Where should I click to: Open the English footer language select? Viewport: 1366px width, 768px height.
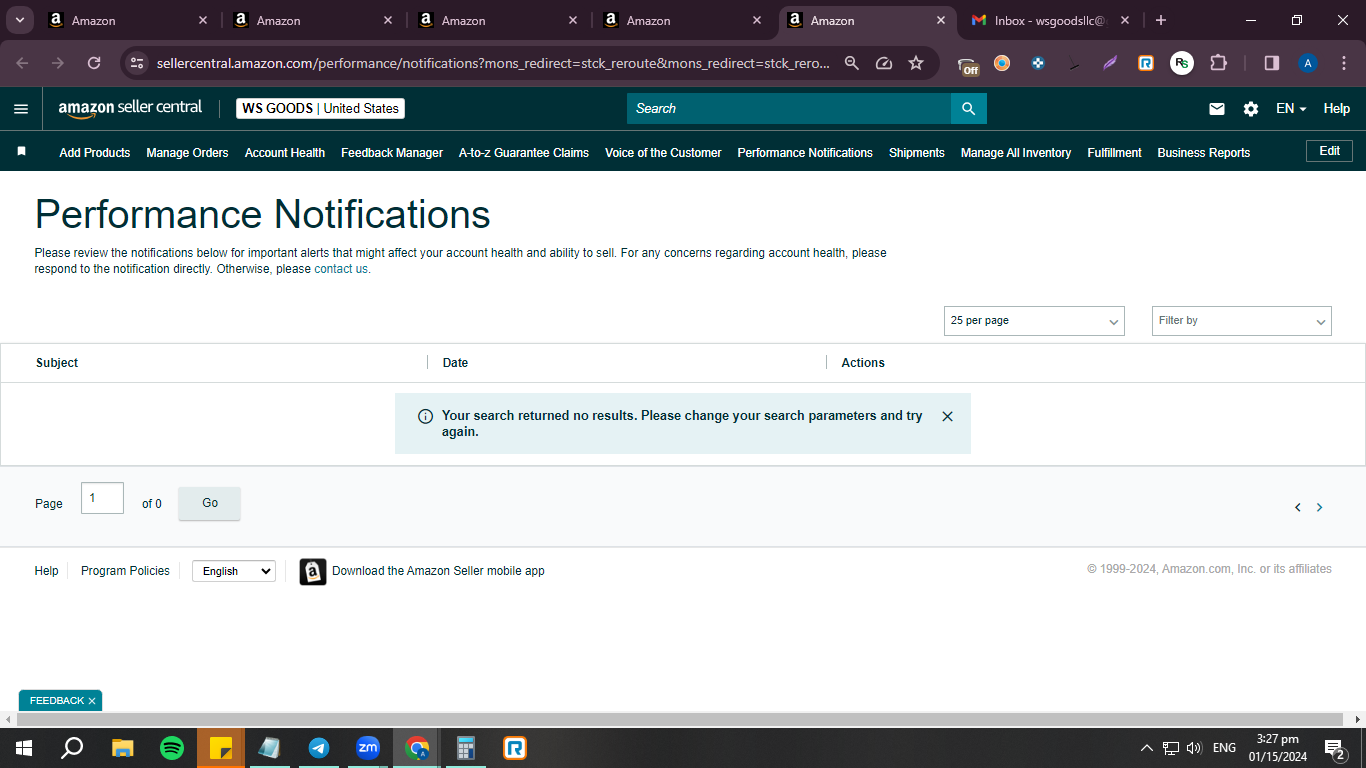coord(234,571)
